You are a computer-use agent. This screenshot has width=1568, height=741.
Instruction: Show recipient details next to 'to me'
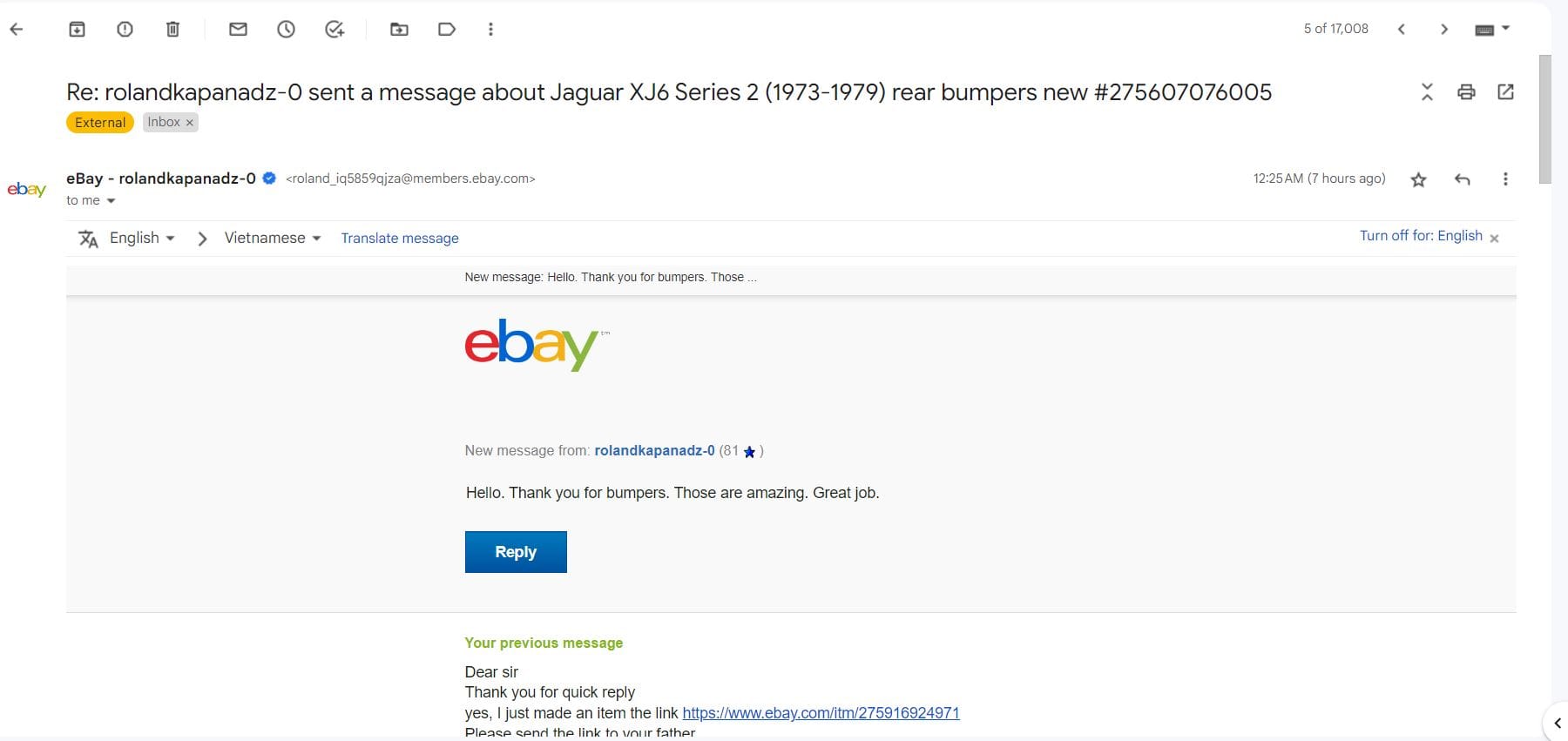pyautogui.click(x=111, y=201)
